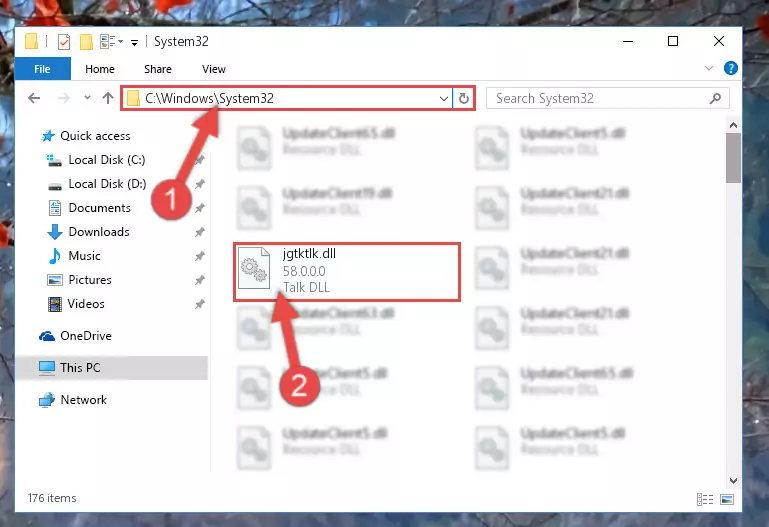The width and height of the screenshot is (769, 527).
Task: Click the Properties checkmark icon in title bar
Action: 64,42
